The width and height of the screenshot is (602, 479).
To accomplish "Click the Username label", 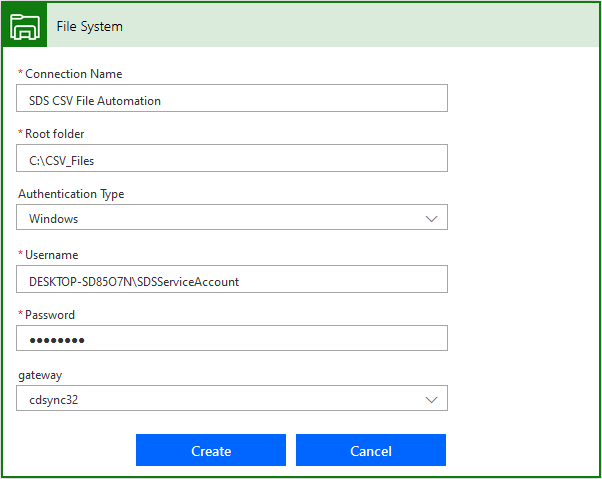I will pos(51,255).
